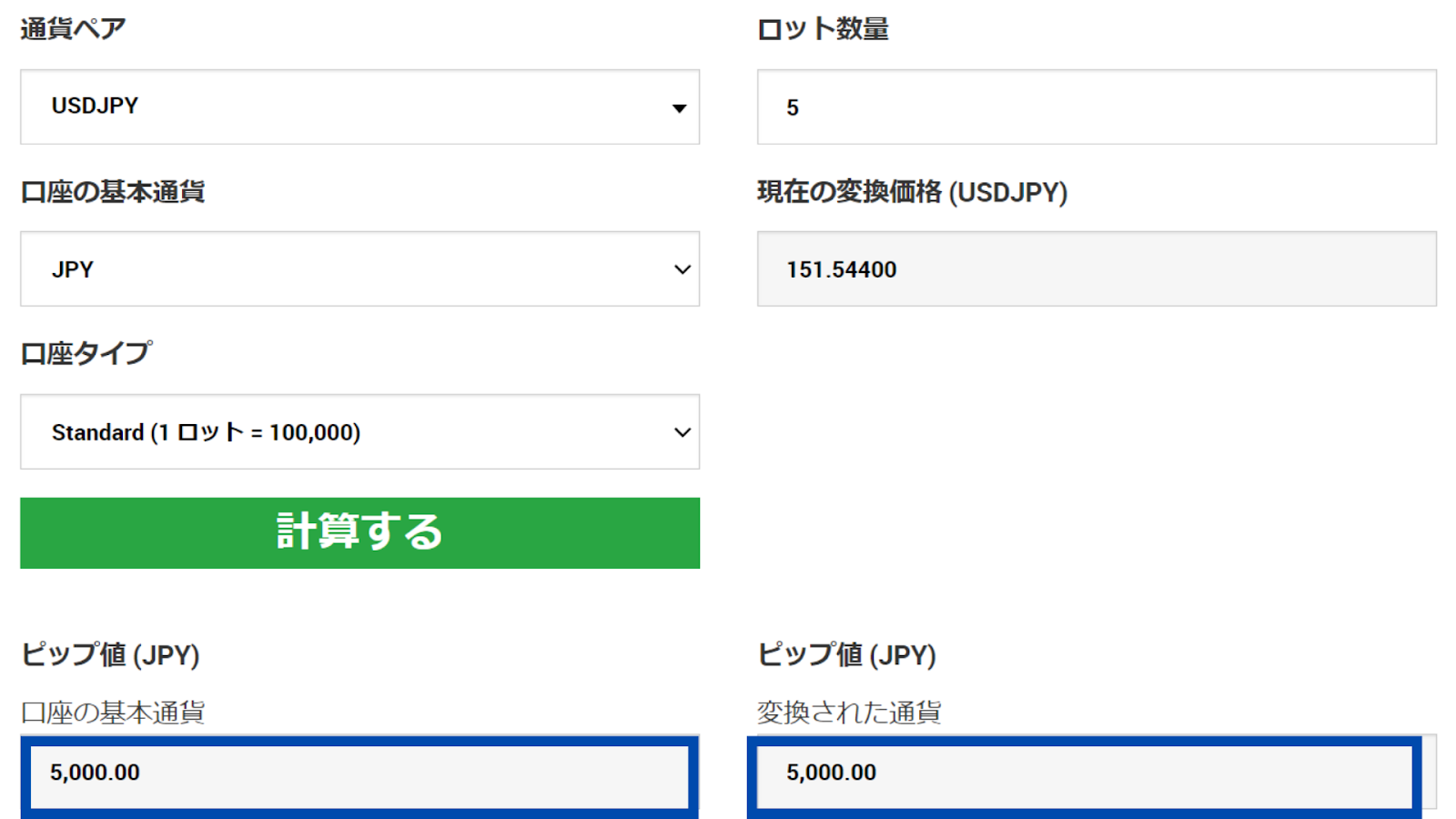The height and width of the screenshot is (819, 1456).
Task: Click into the ロット数量 field showing 5
Action: (1096, 107)
